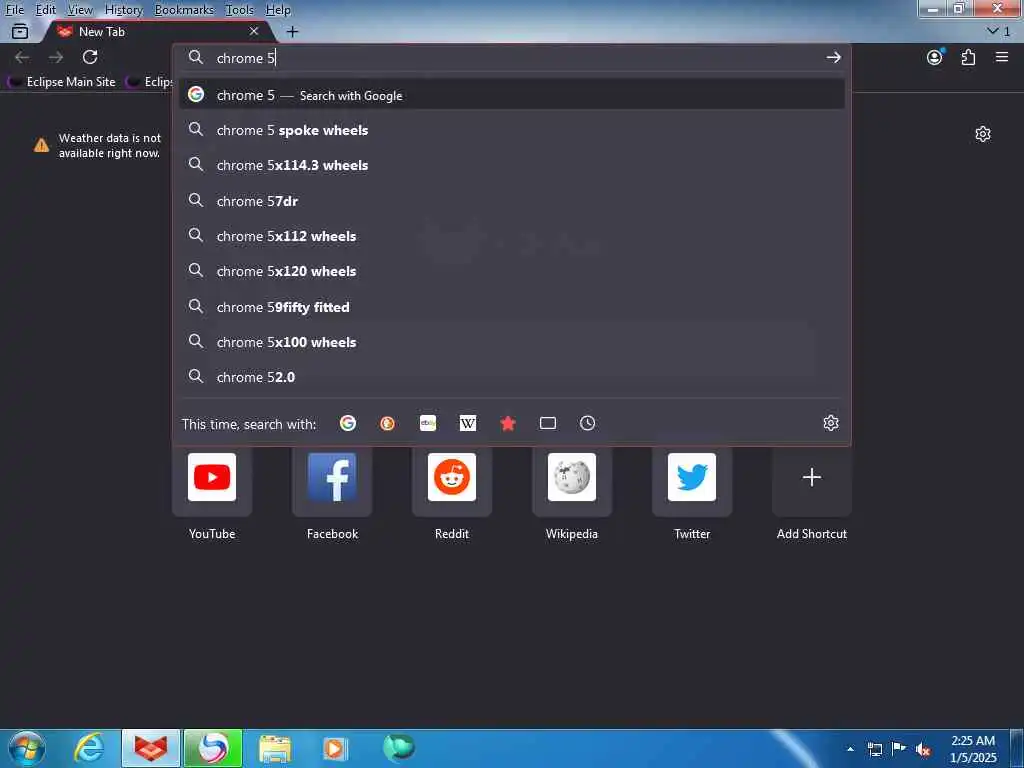Open the extensions puzzle icon
1024x768 pixels.
(968, 57)
